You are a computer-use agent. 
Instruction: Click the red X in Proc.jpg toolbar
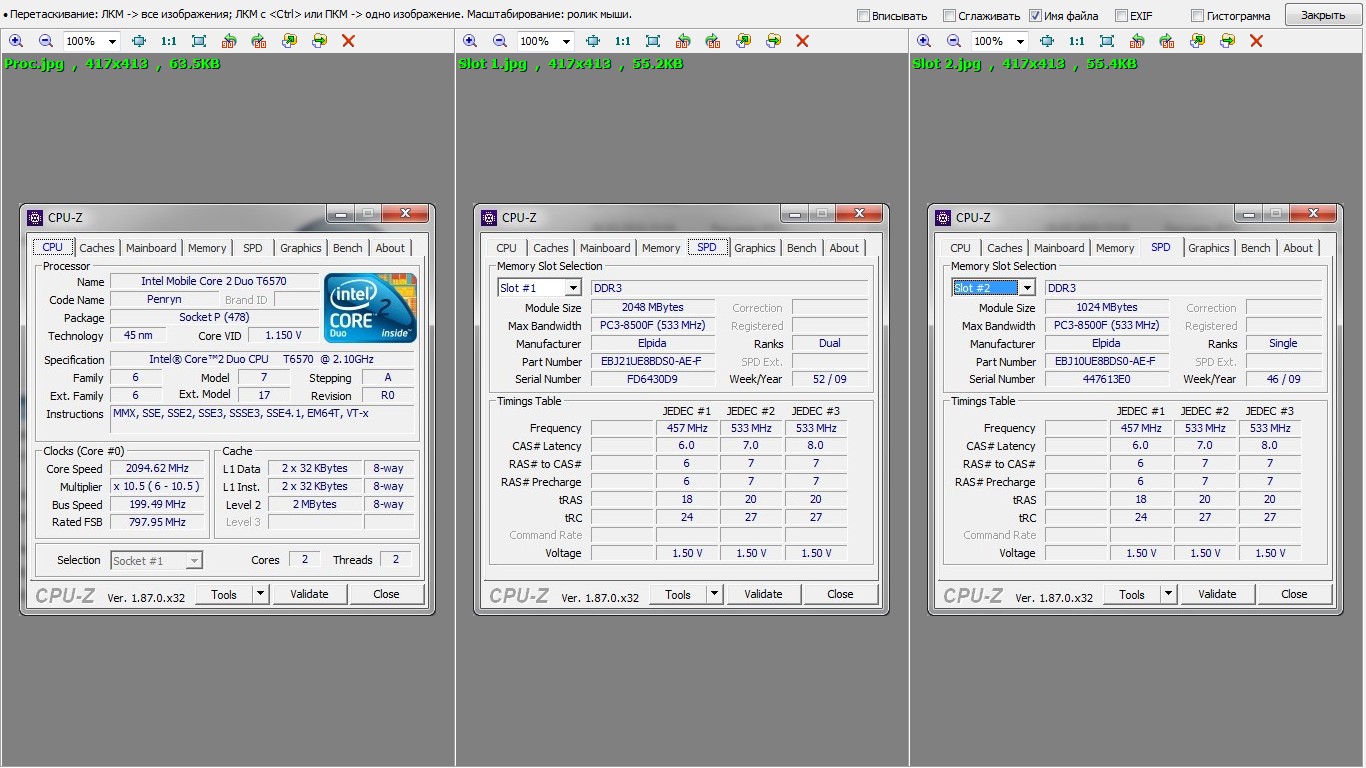pos(348,41)
